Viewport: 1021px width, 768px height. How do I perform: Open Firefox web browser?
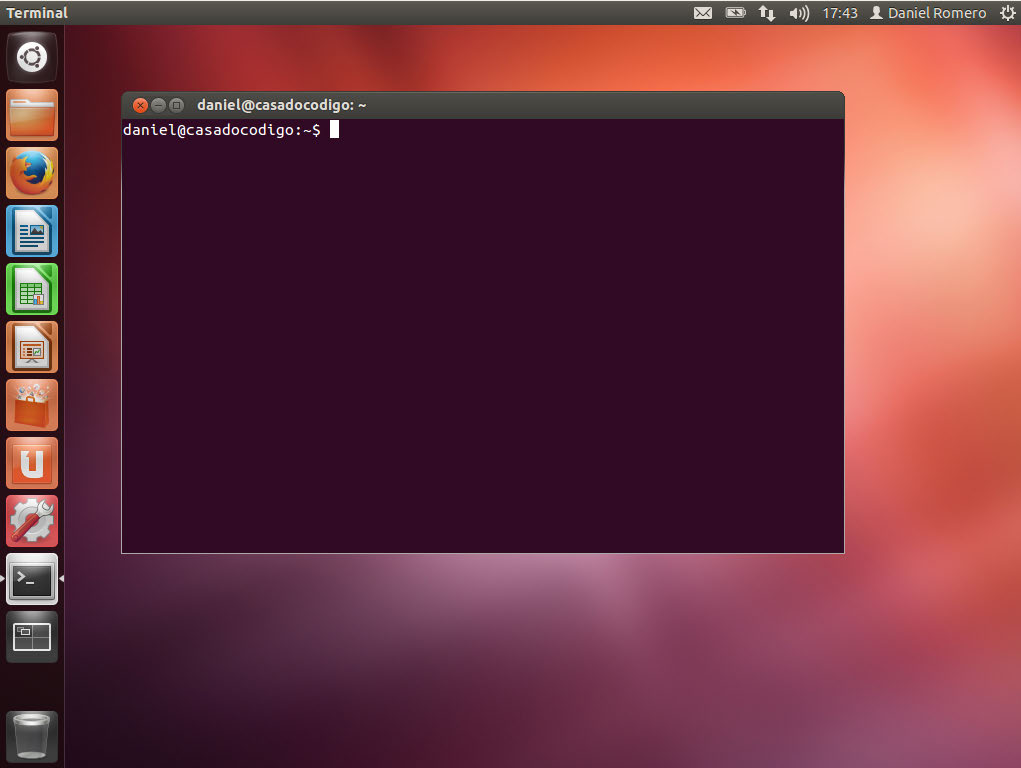pos(32,173)
